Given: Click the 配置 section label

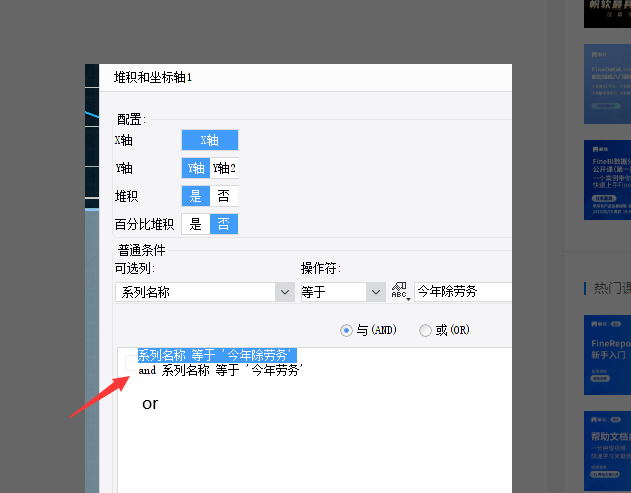Looking at the screenshot, I should click(x=131, y=120).
